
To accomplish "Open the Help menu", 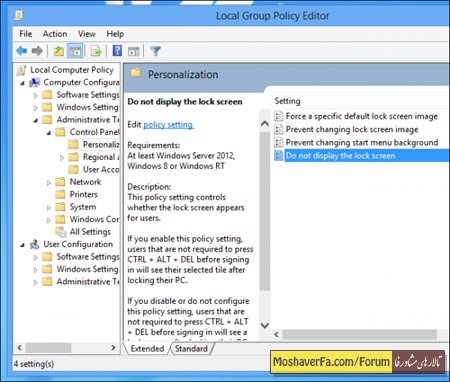I will tap(115, 34).
